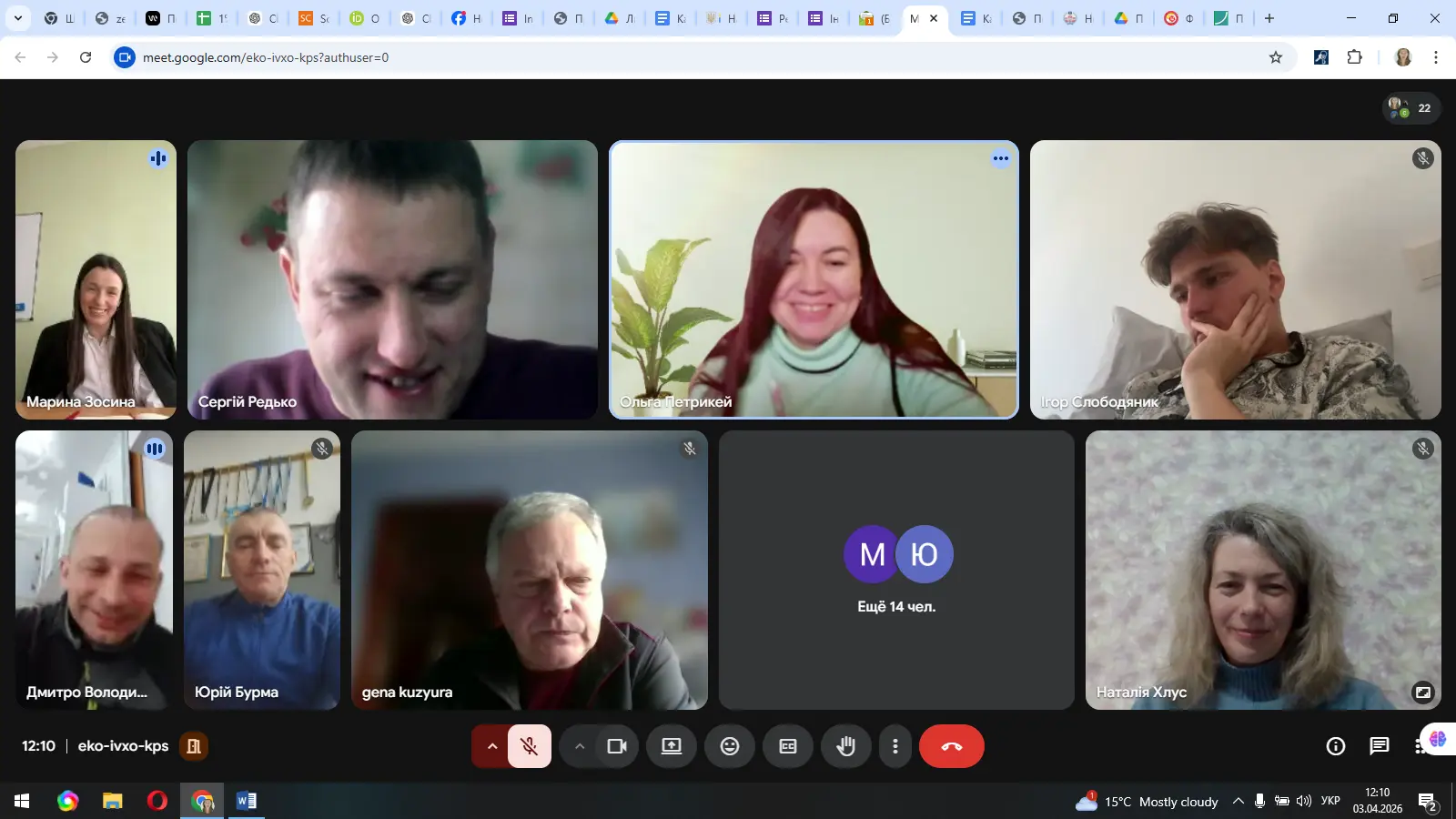This screenshot has height=819, width=1456.
Task: Toggle the camera on or off
Action: click(x=617, y=746)
